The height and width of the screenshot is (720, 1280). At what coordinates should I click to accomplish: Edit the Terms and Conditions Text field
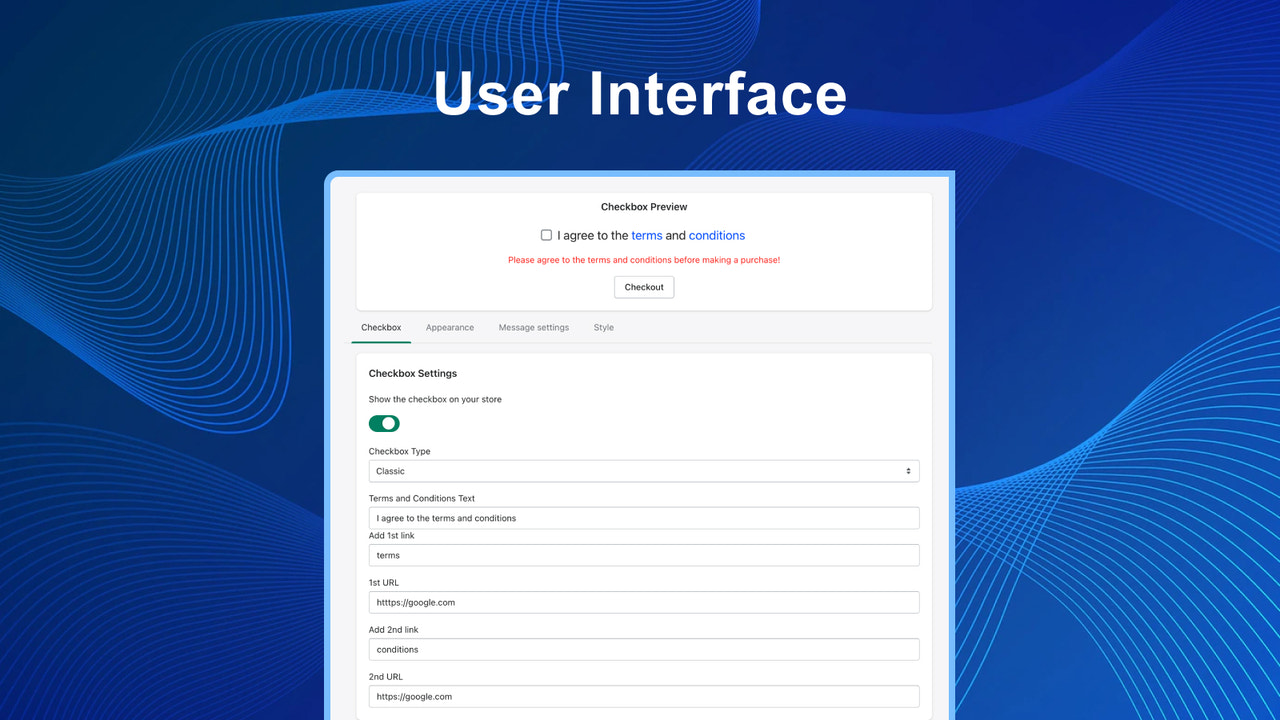643,517
